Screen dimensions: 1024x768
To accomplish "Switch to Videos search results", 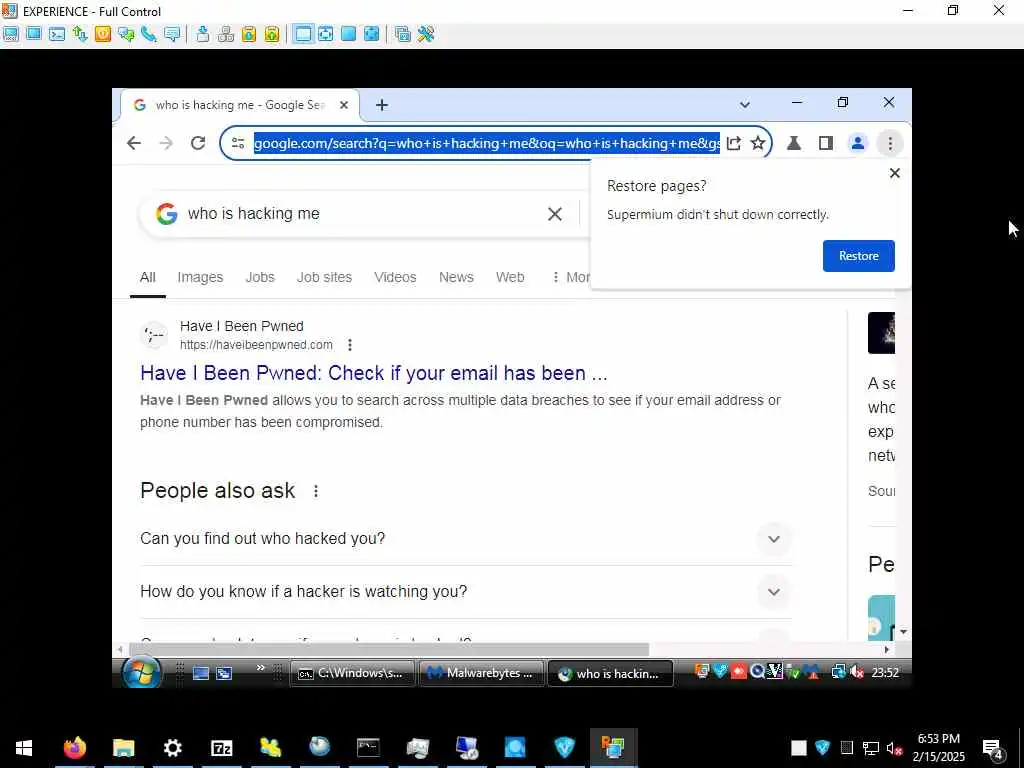I will coord(395,277).
